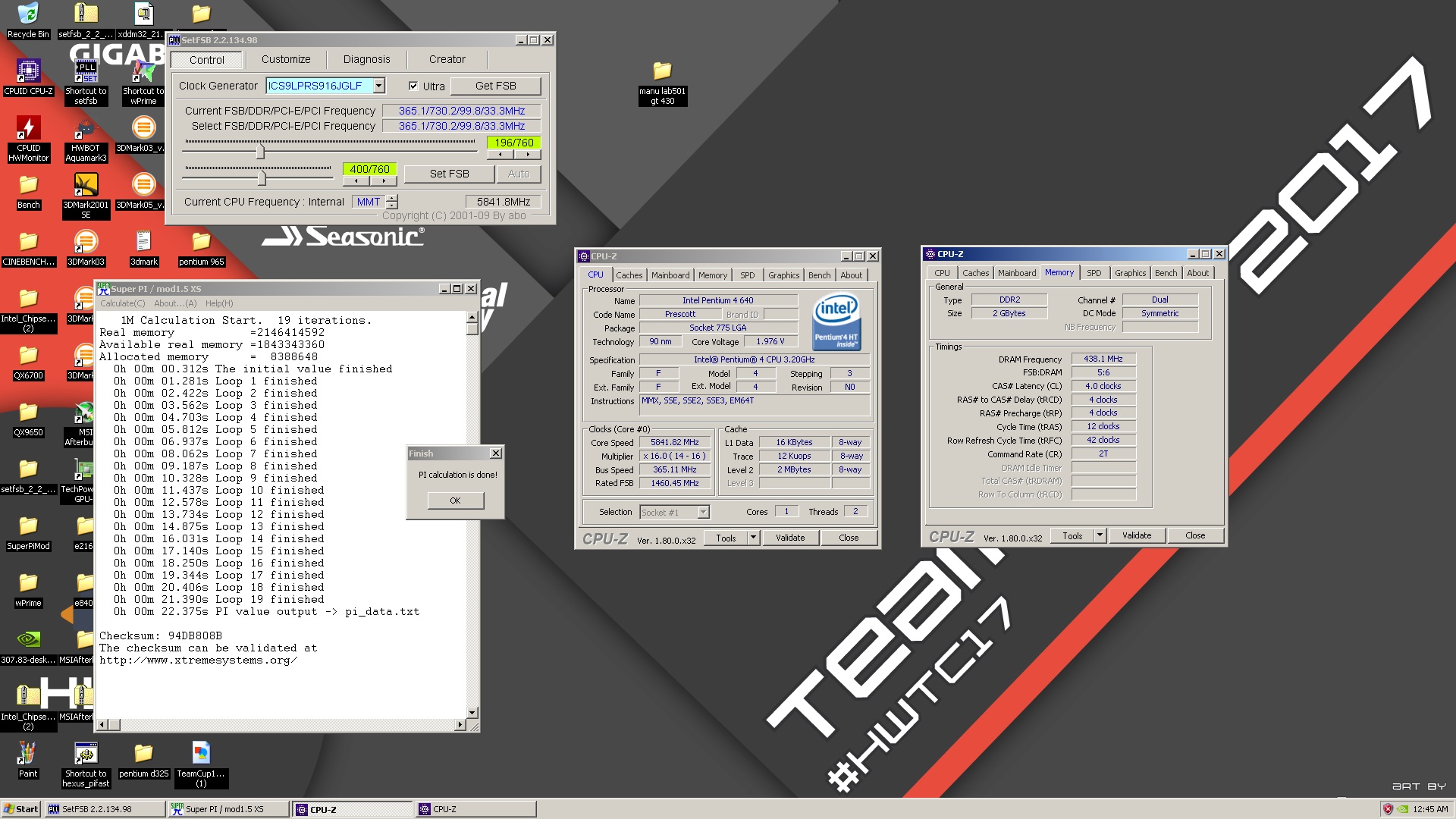Open the Windows Start menu
The width and height of the screenshot is (1456, 819).
(x=20, y=809)
